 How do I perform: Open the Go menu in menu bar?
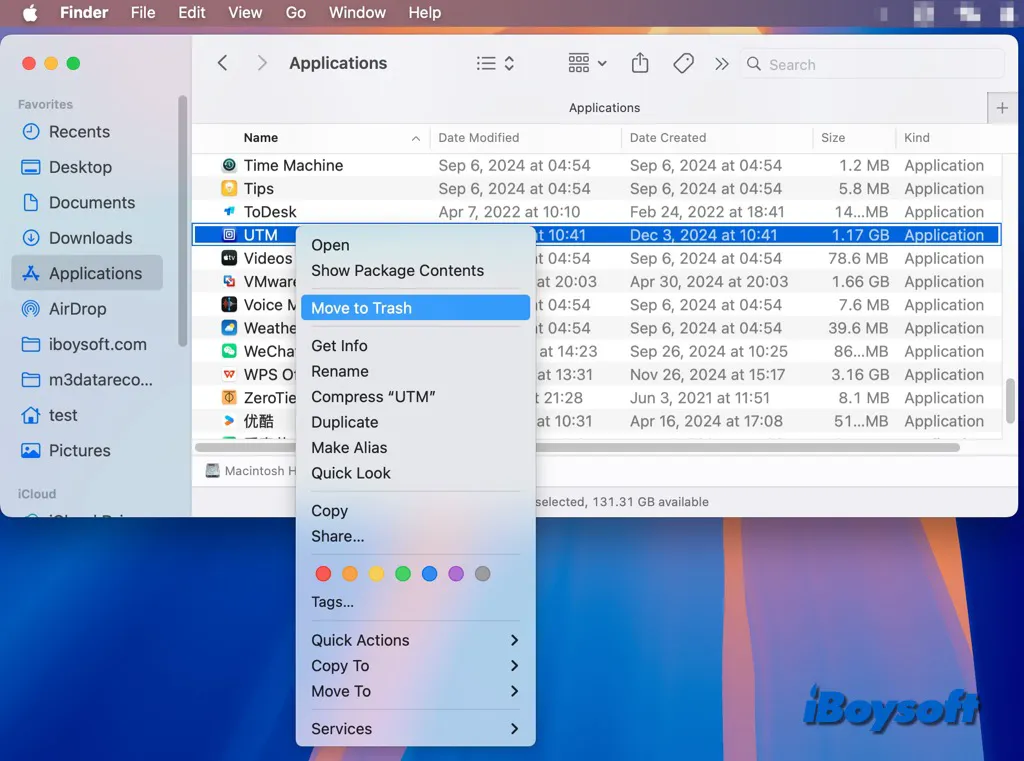click(295, 12)
